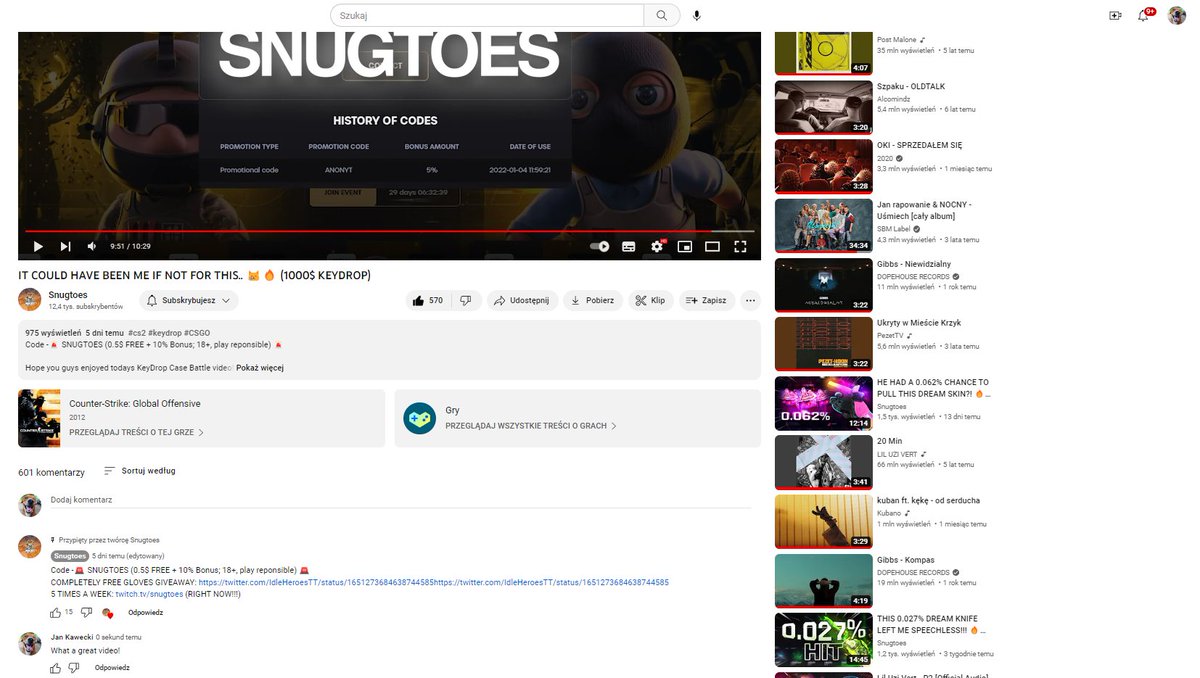This screenshot has height=678, width=1200.
Task: Open Szpaku - OLDTALK video thumbnail
Action: (823, 106)
